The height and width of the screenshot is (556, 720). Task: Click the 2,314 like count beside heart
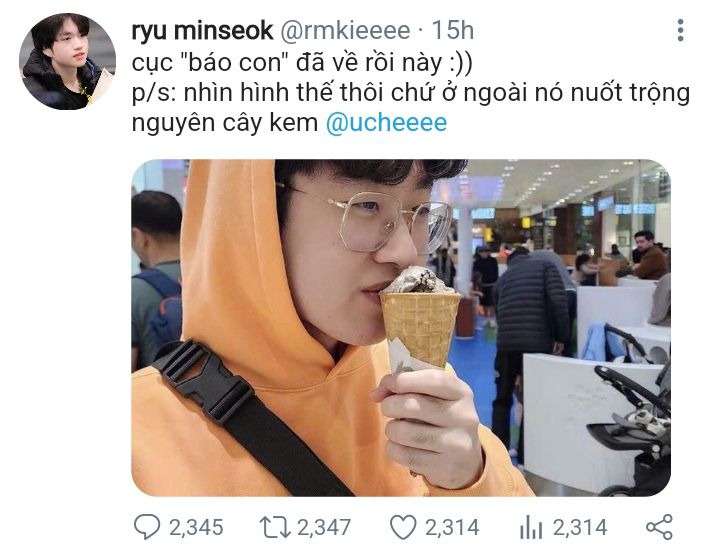[x=452, y=528]
